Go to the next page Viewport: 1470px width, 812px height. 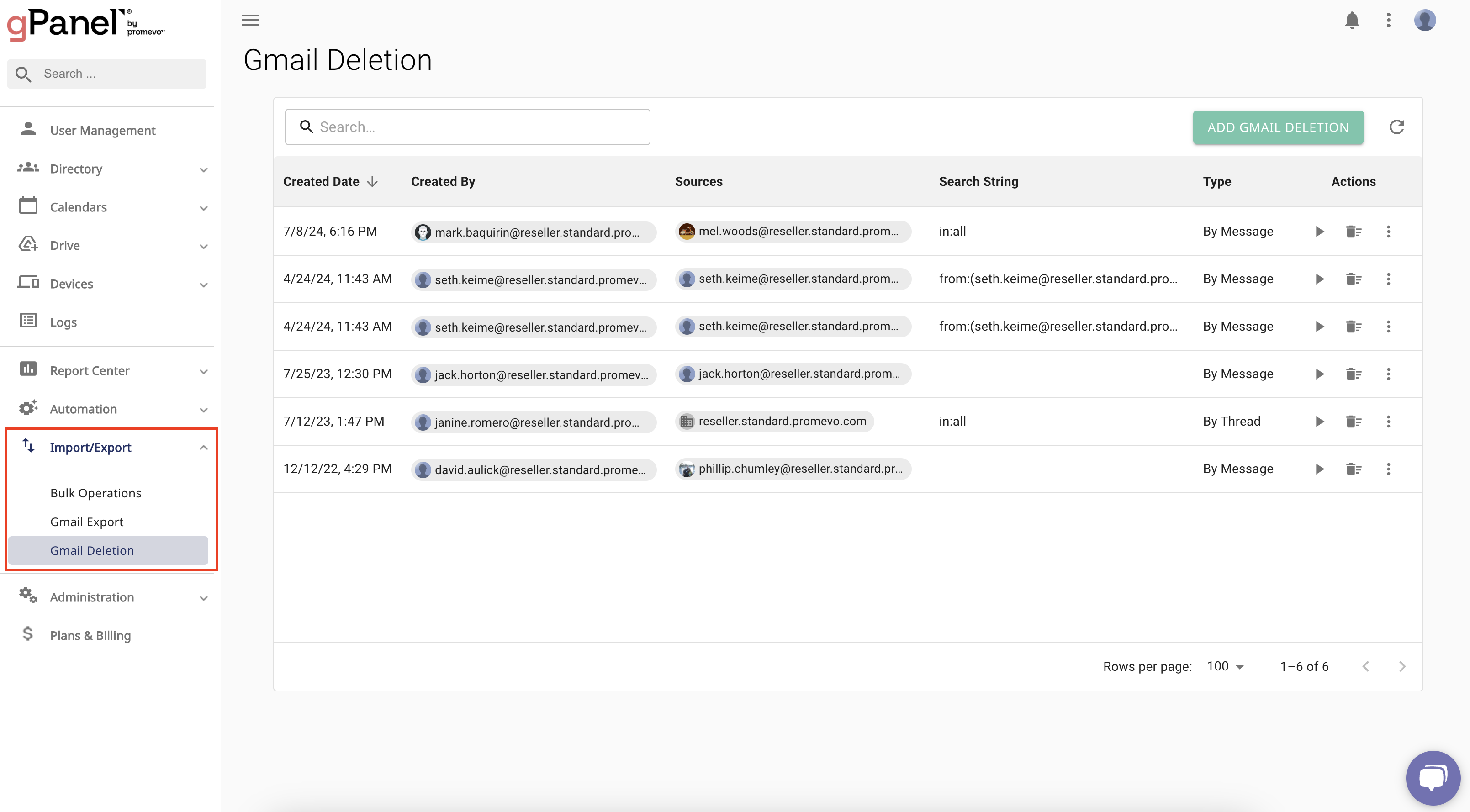(1402, 666)
